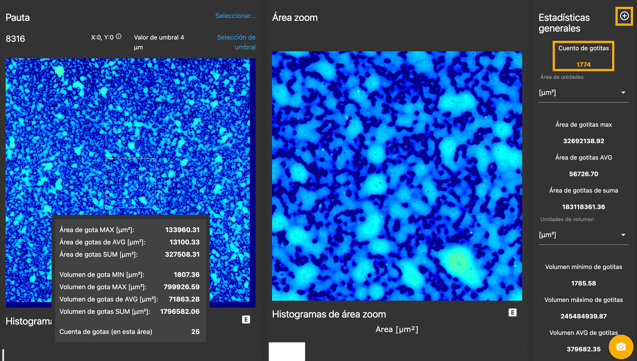Click the Área de gota MAX value 133960.31
This screenshot has width=637, height=361.
click(182, 230)
